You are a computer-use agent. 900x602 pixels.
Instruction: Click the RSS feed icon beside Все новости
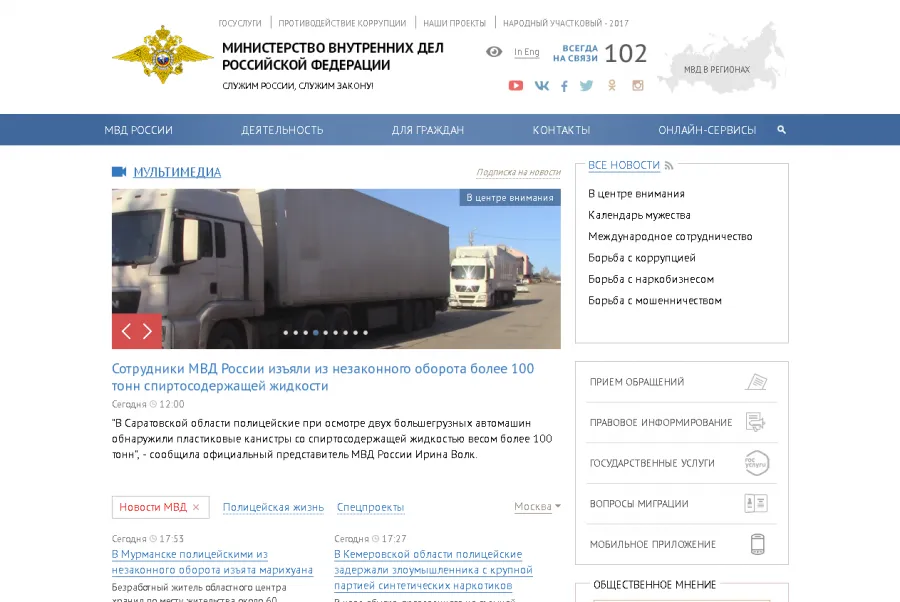[x=669, y=165]
